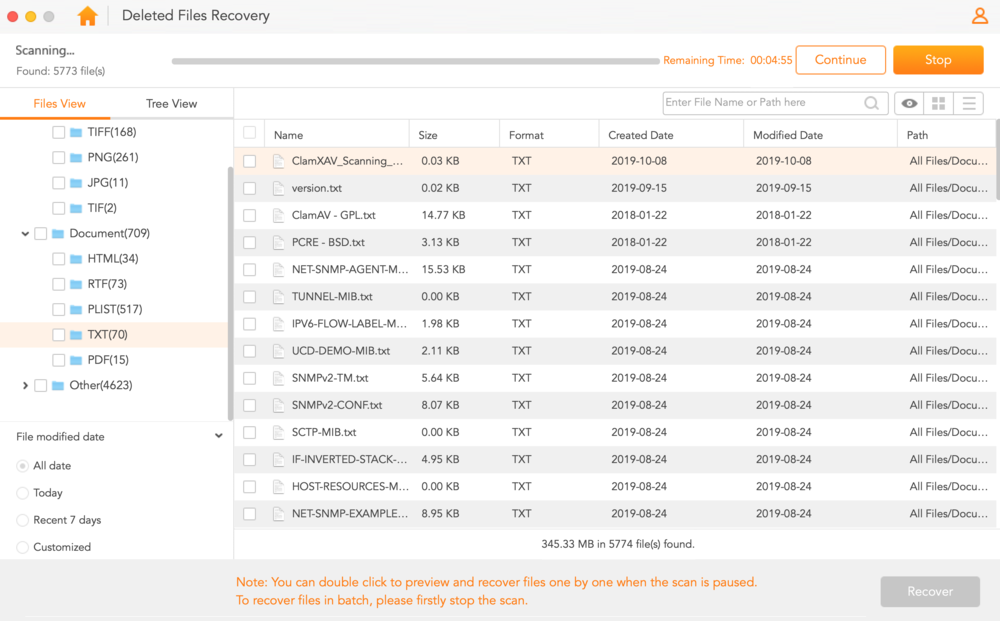Image resolution: width=1000 pixels, height=621 pixels.
Task: Sort by the Path column header
Action: click(917, 135)
